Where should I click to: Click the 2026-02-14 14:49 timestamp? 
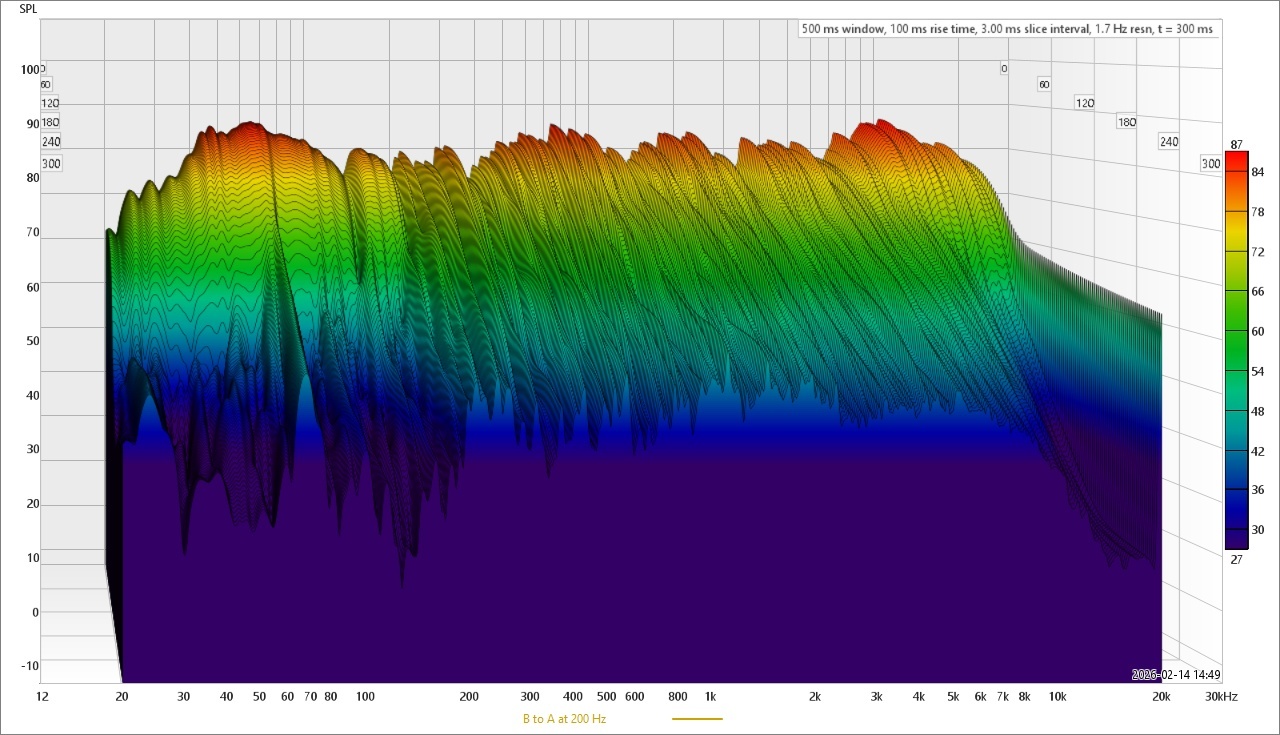click(x=1175, y=674)
